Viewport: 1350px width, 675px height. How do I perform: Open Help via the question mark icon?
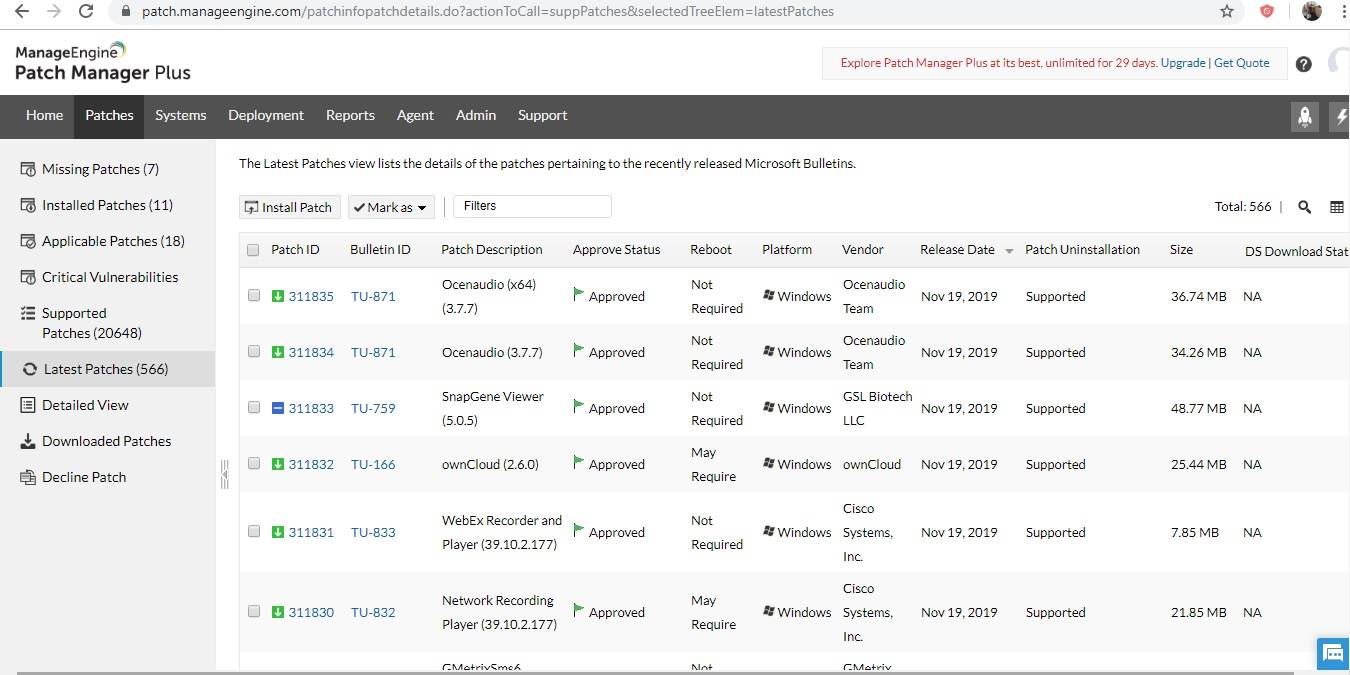[x=1303, y=63]
